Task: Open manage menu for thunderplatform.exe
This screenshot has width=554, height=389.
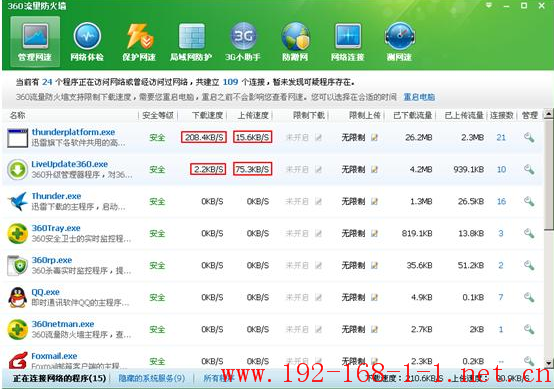Action: [529, 137]
